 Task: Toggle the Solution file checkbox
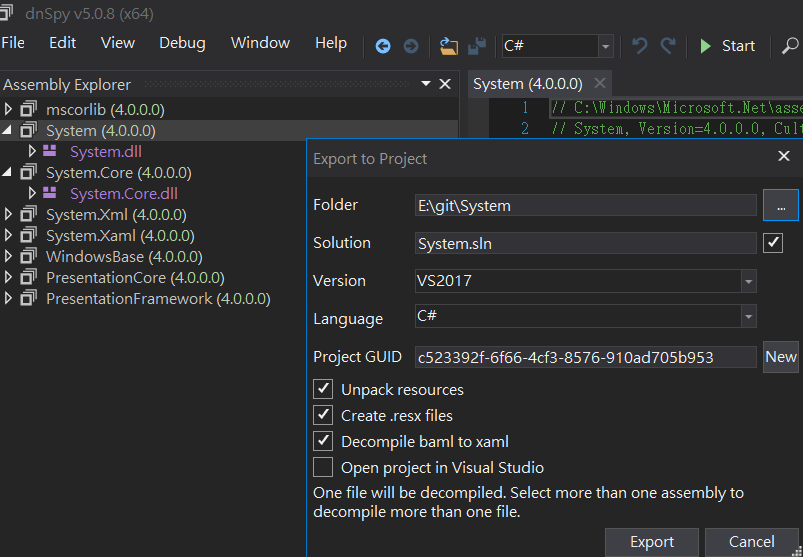[x=772, y=243]
